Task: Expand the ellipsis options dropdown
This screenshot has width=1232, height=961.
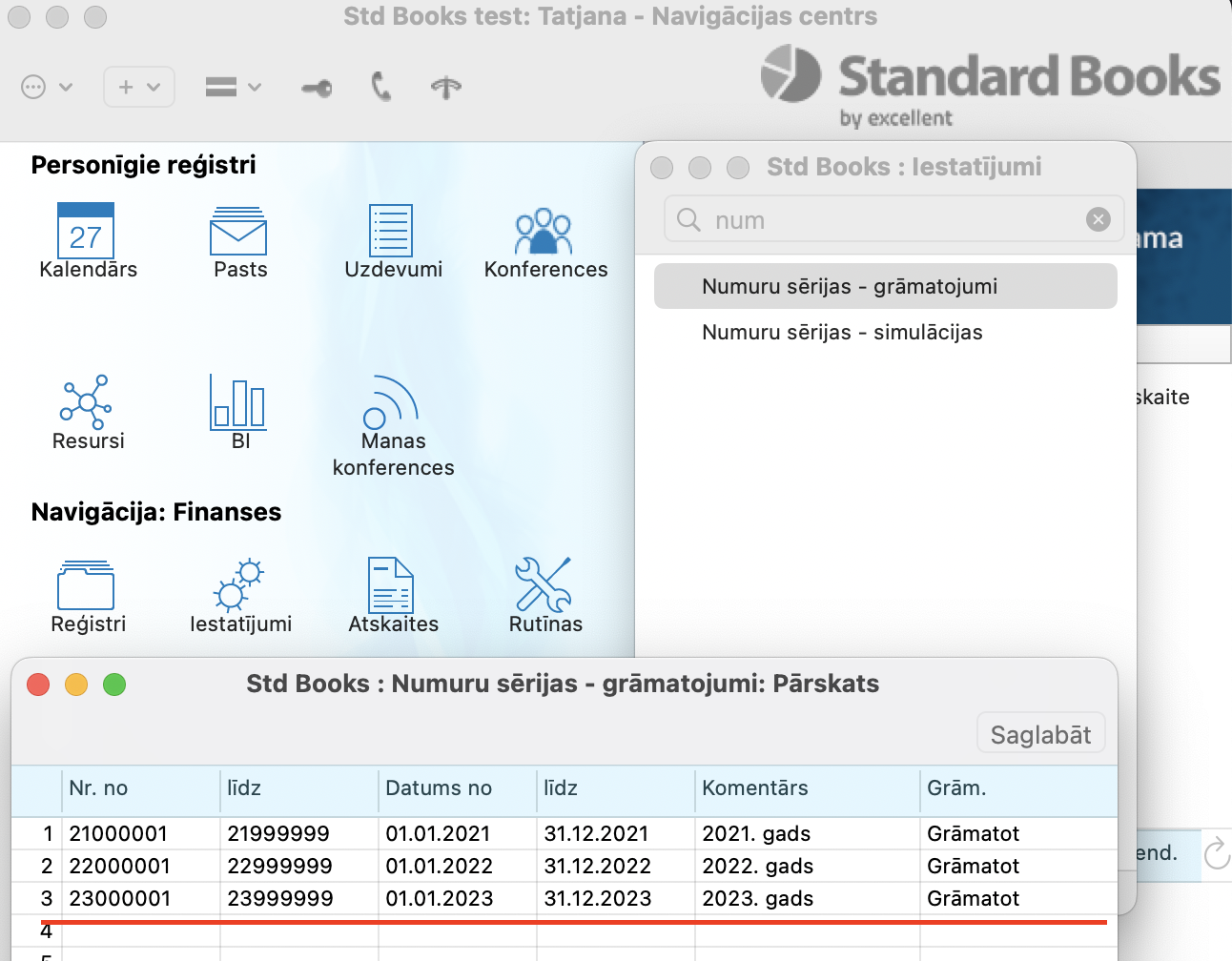Action: pos(47,88)
